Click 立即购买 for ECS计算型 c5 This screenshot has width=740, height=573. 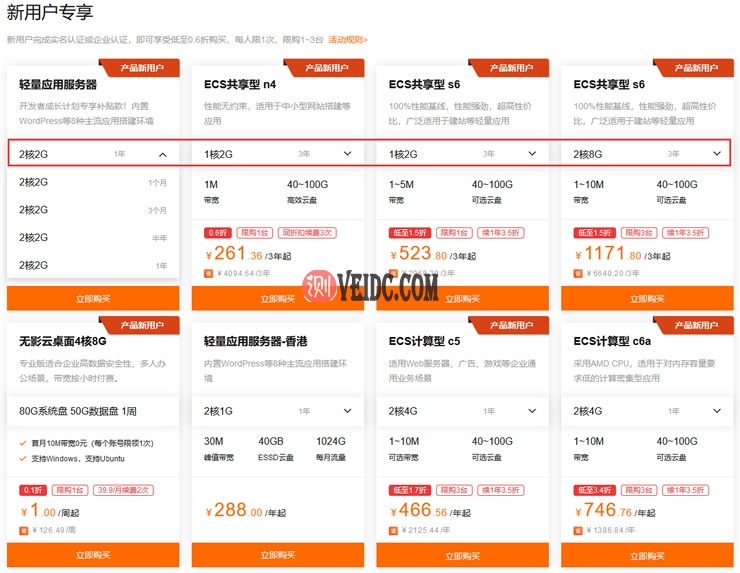[x=462, y=555]
